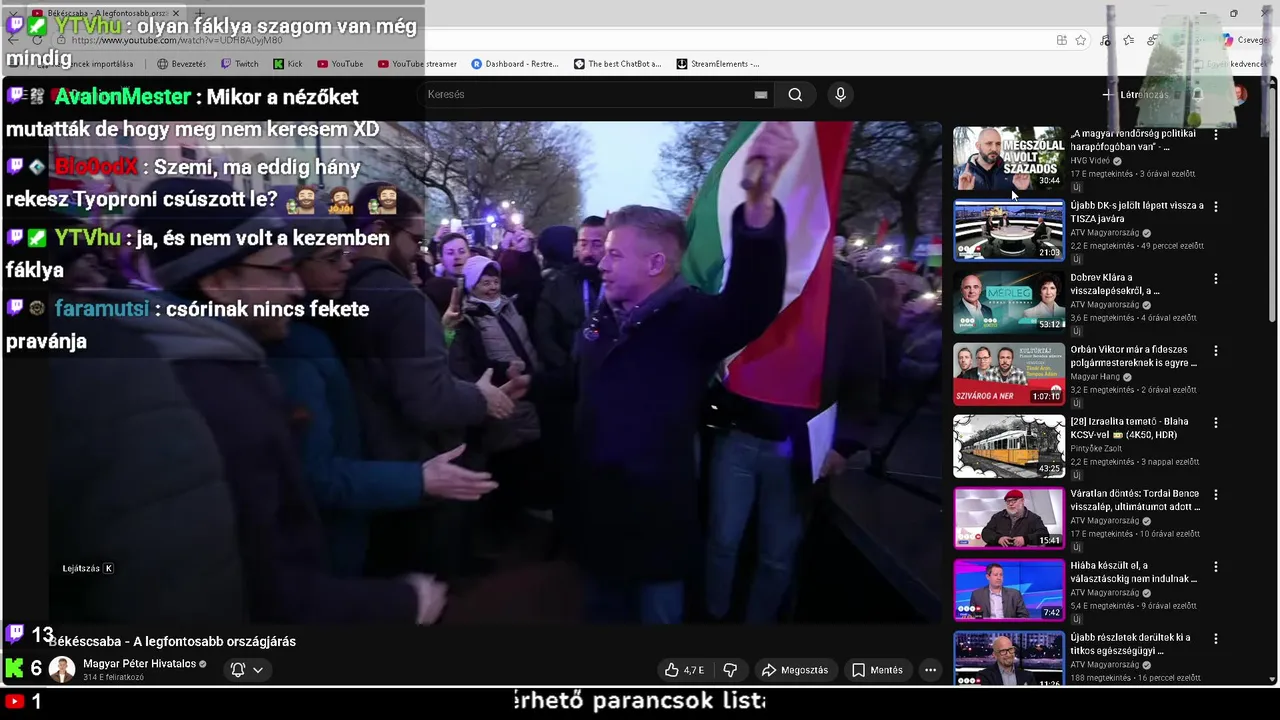Click the browser address bar URL
1280x720 pixels.
point(177,40)
